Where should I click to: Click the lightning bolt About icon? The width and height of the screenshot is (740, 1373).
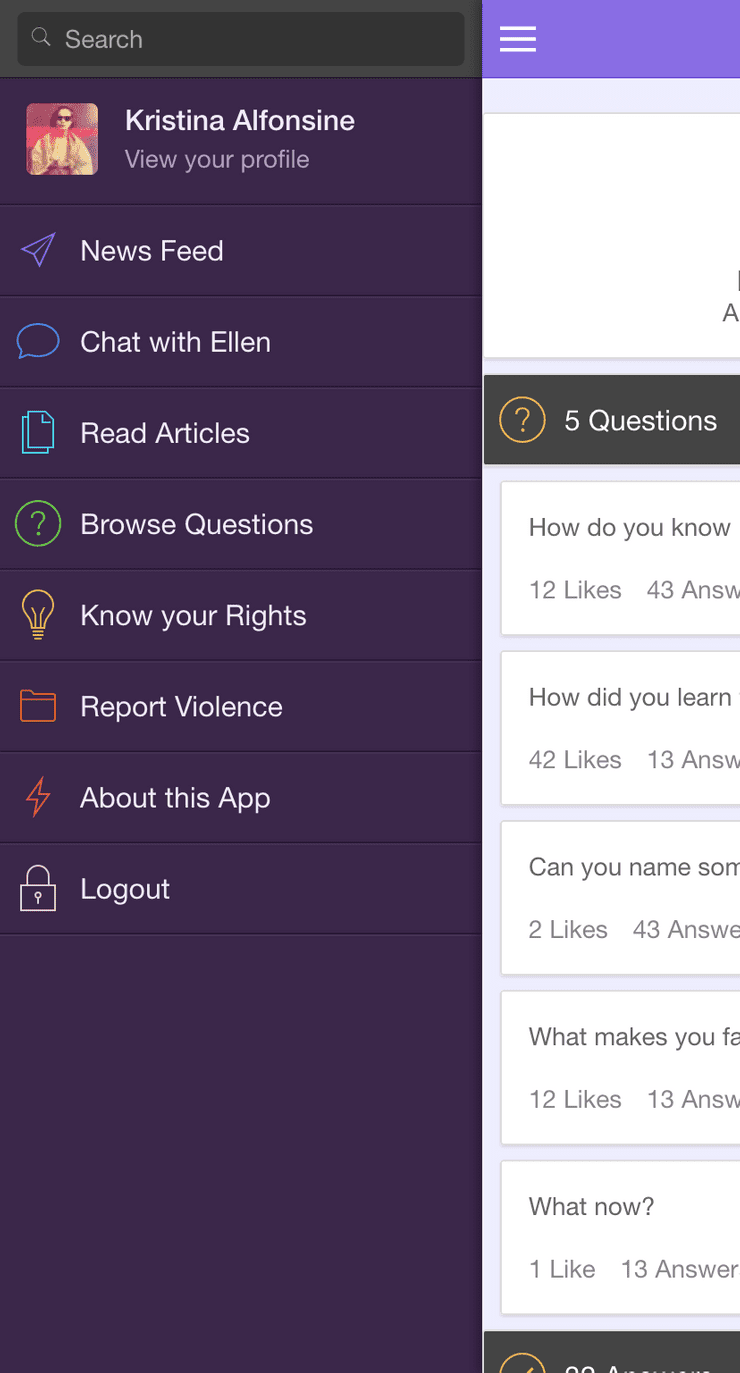(38, 797)
